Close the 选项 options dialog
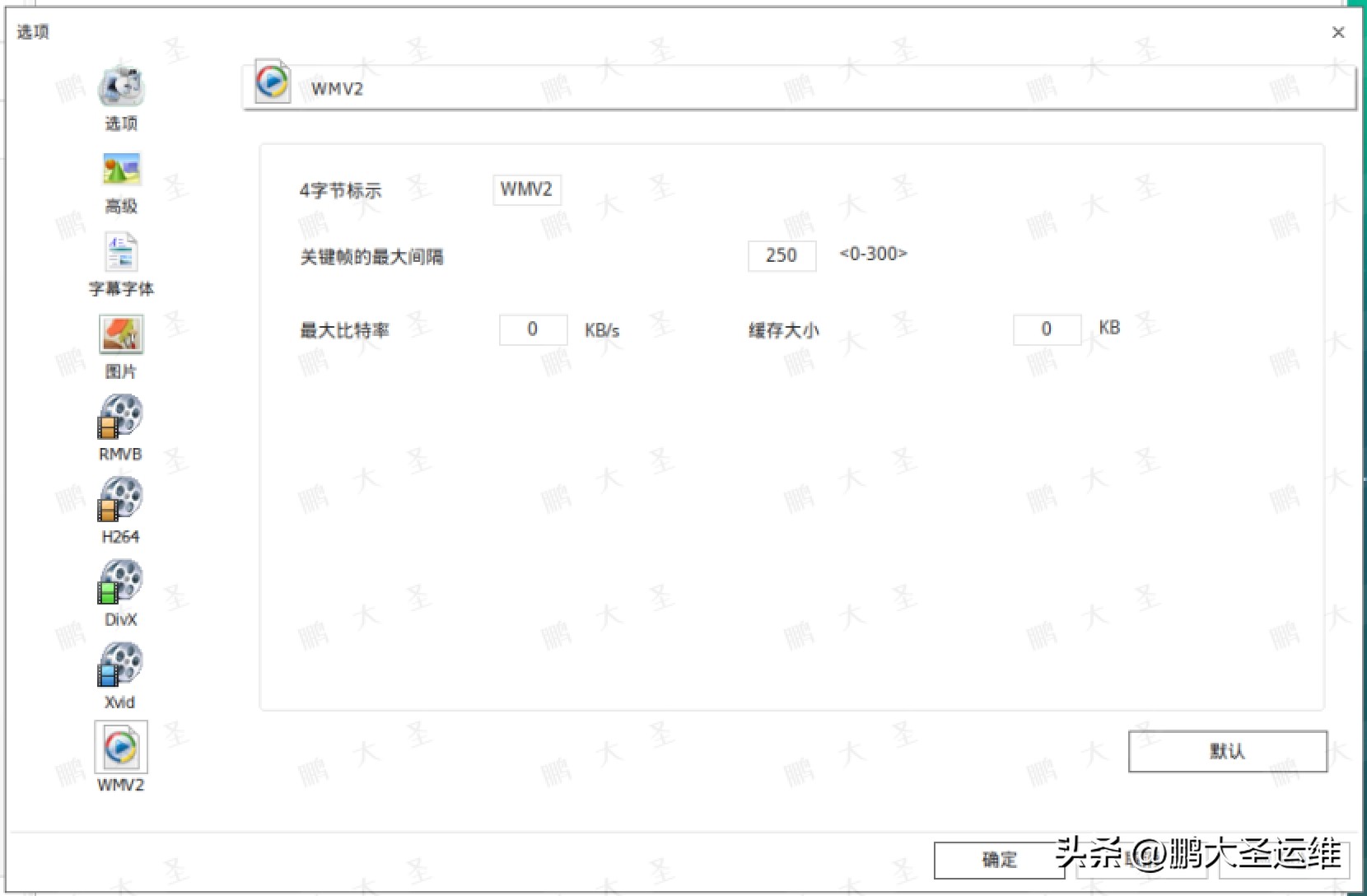This screenshot has width=1367, height=896. point(1339,33)
